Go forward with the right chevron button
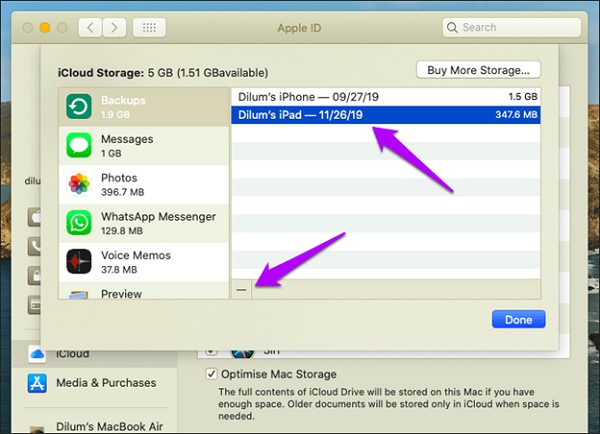 click(x=112, y=28)
